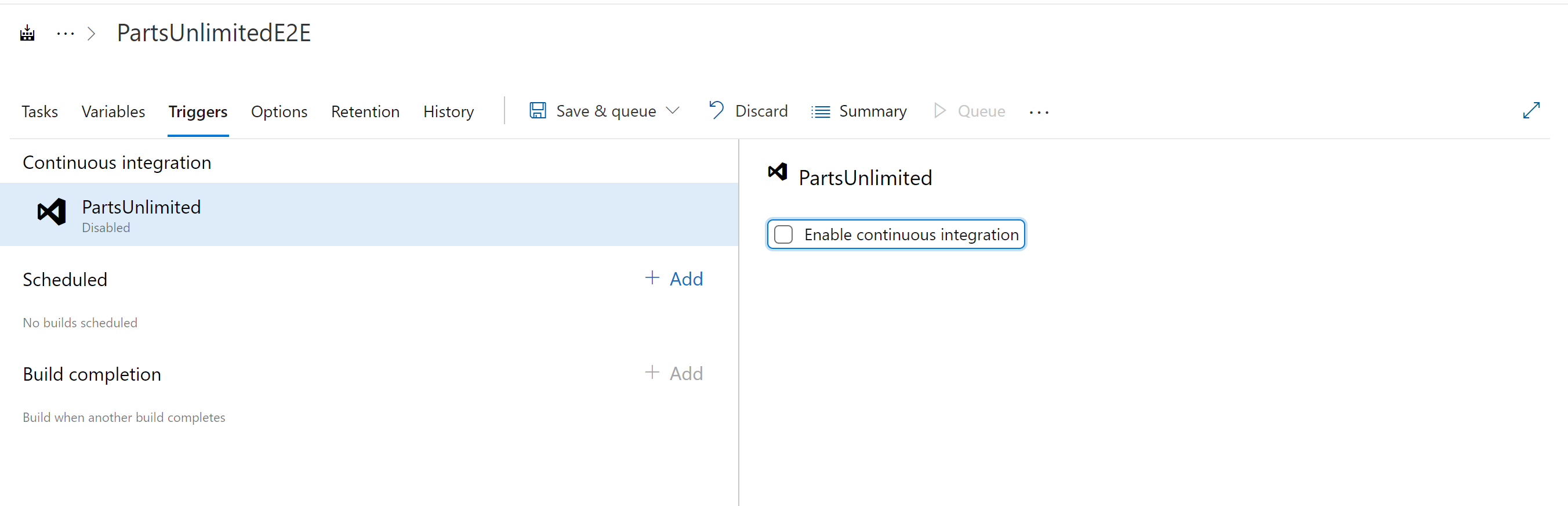View the History tab
This screenshot has height=506, width=1568.
point(449,112)
